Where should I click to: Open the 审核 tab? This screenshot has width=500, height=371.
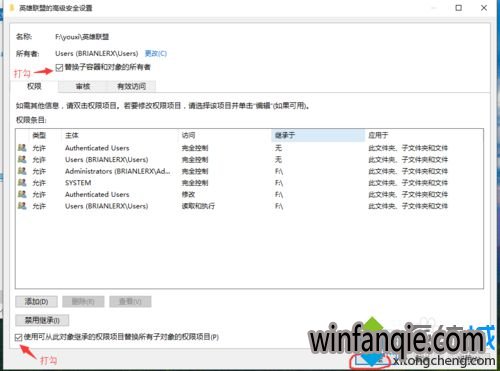click(83, 87)
